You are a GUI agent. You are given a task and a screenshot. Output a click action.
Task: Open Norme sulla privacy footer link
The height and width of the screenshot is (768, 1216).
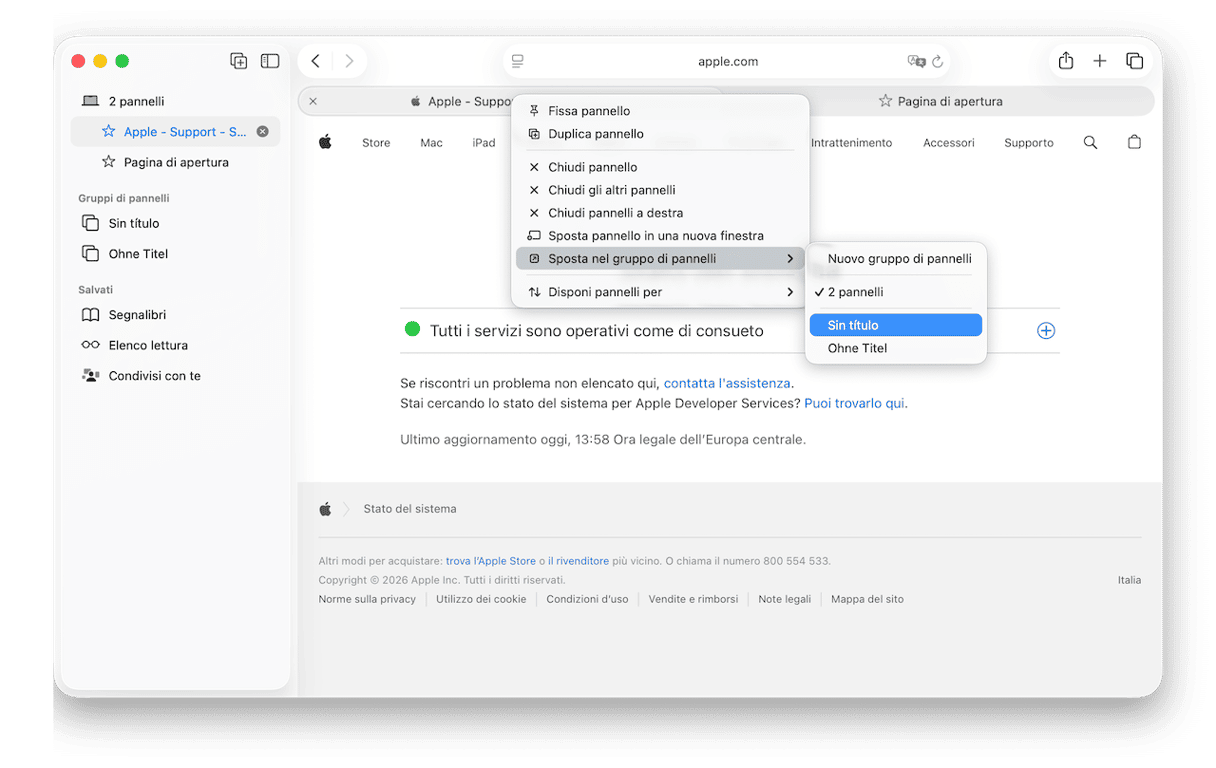click(367, 599)
